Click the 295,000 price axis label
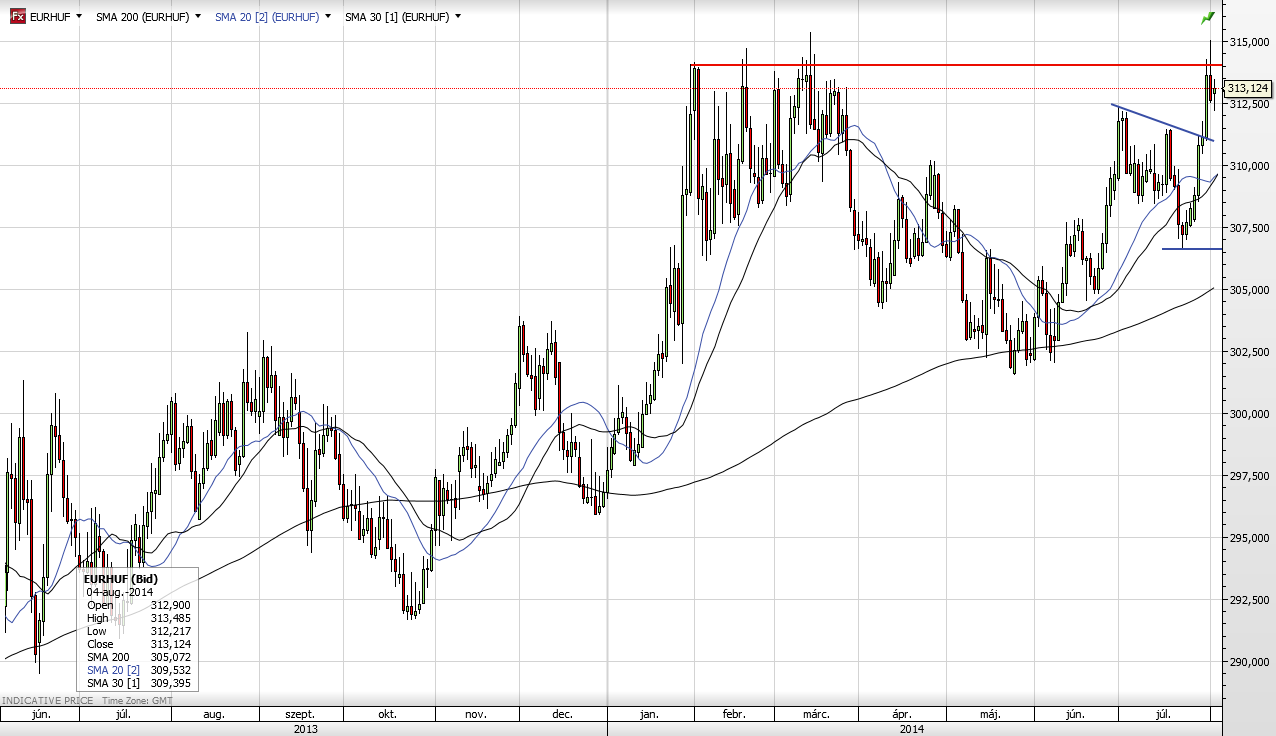The height and width of the screenshot is (736, 1276). point(1249,538)
